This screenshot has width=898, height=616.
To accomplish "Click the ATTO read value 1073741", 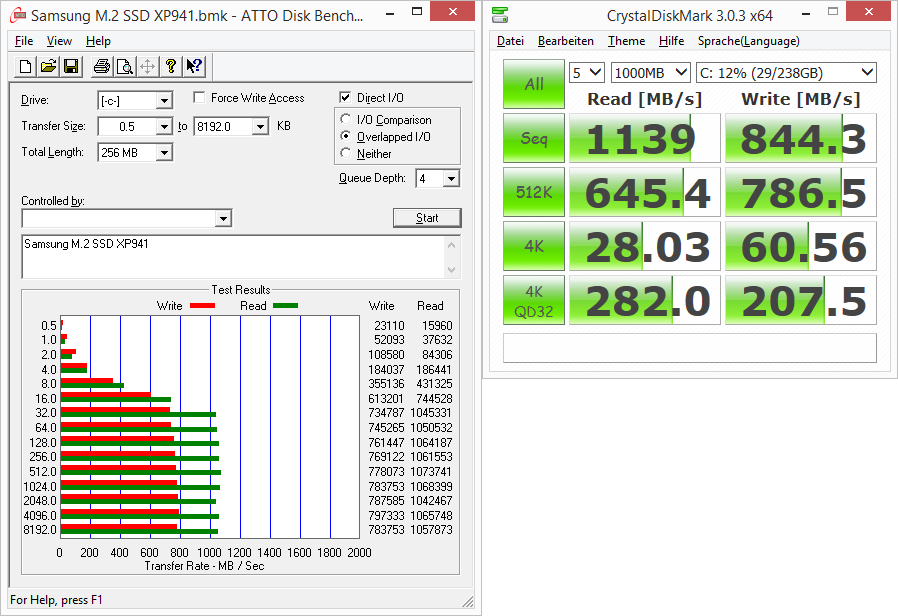I will pyautogui.click(x=431, y=472).
